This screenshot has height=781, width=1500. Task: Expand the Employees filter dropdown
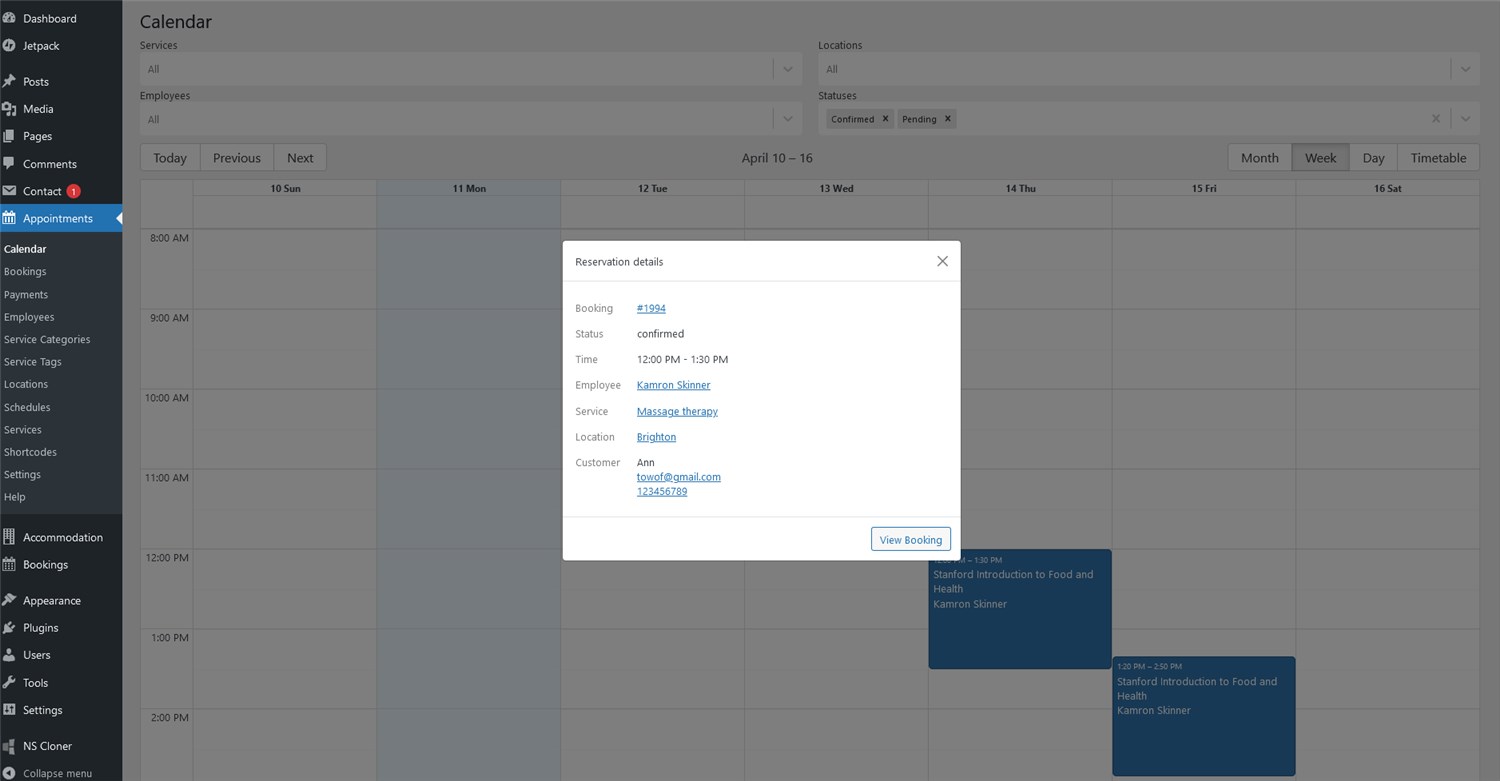click(787, 119)
